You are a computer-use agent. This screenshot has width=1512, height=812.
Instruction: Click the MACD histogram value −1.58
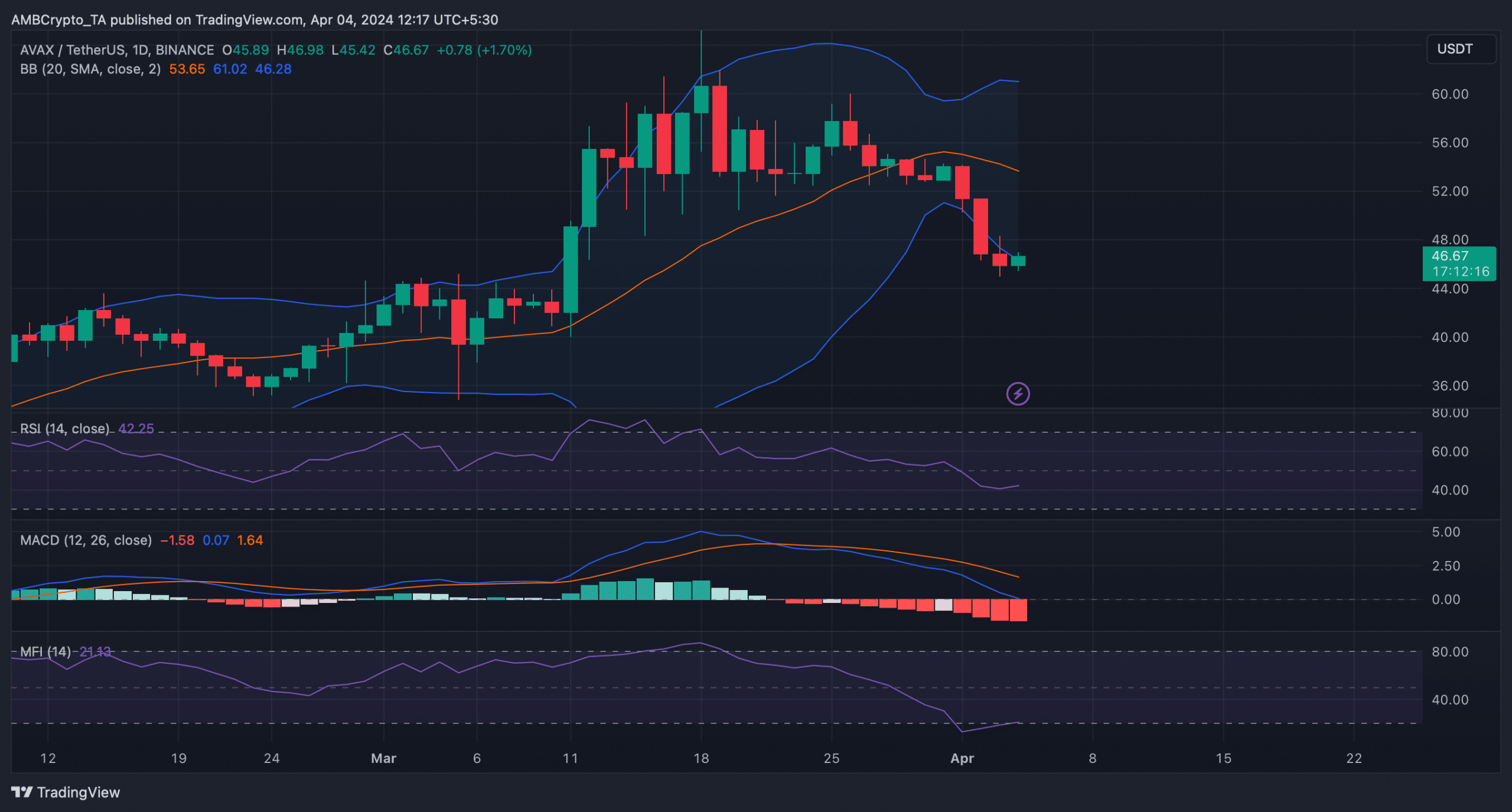coord(177,540)
